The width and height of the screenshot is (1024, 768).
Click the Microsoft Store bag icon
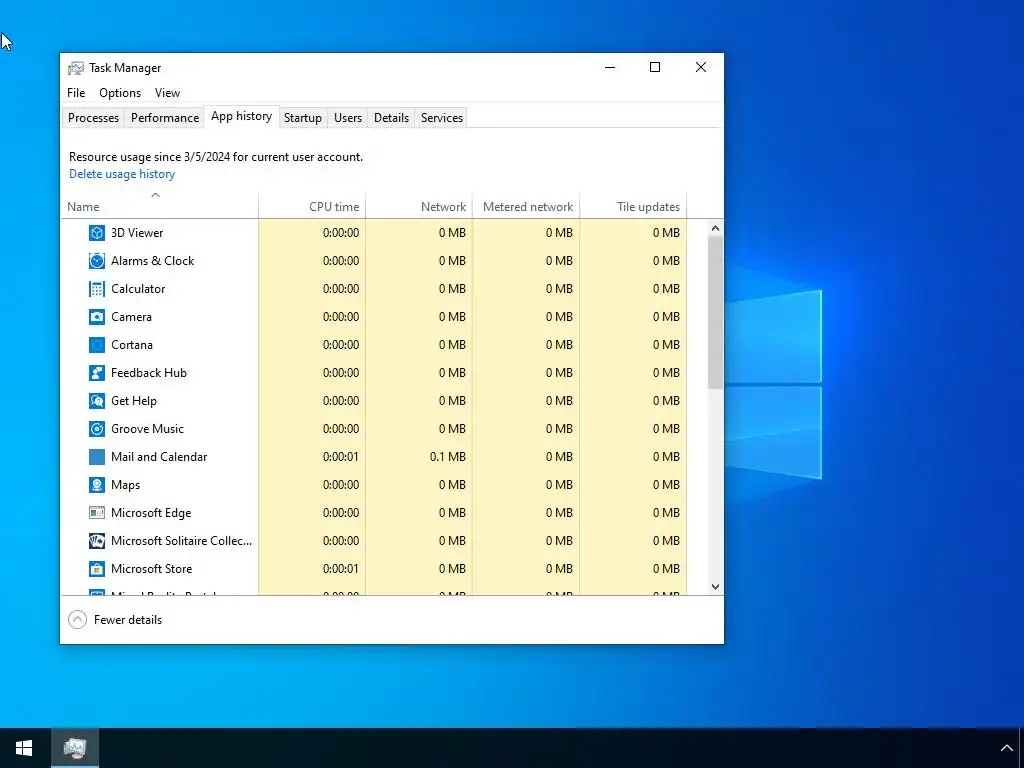tap(97, 569)
